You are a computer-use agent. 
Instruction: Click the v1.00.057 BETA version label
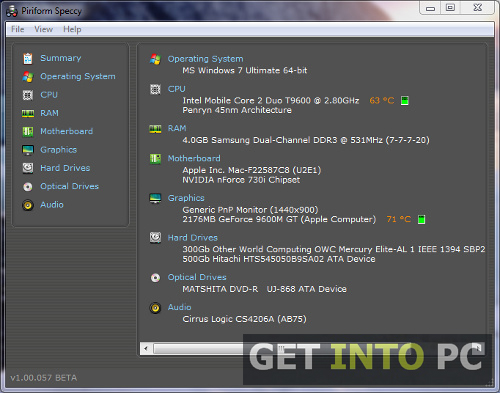coord(44,378)
